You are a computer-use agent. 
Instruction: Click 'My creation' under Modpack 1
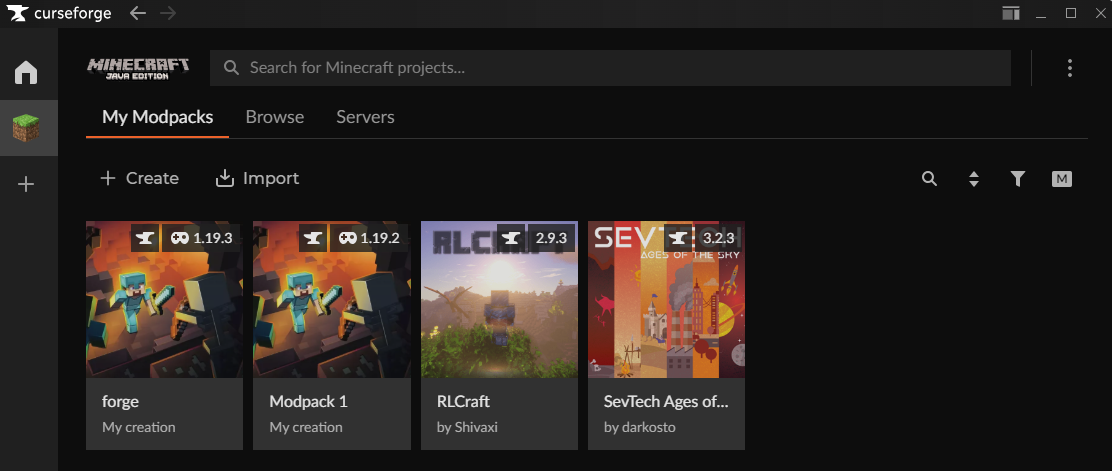pos(306,428)
